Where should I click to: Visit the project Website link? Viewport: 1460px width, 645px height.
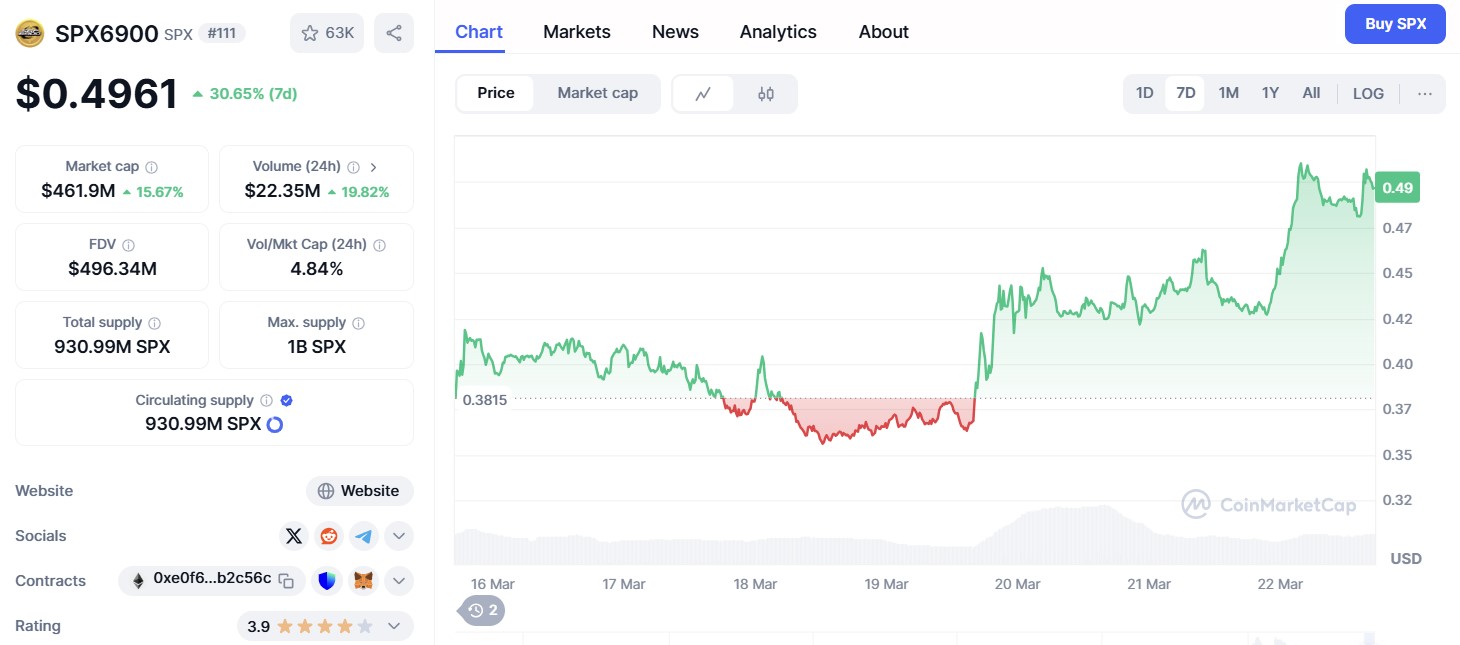click(360, 491)
